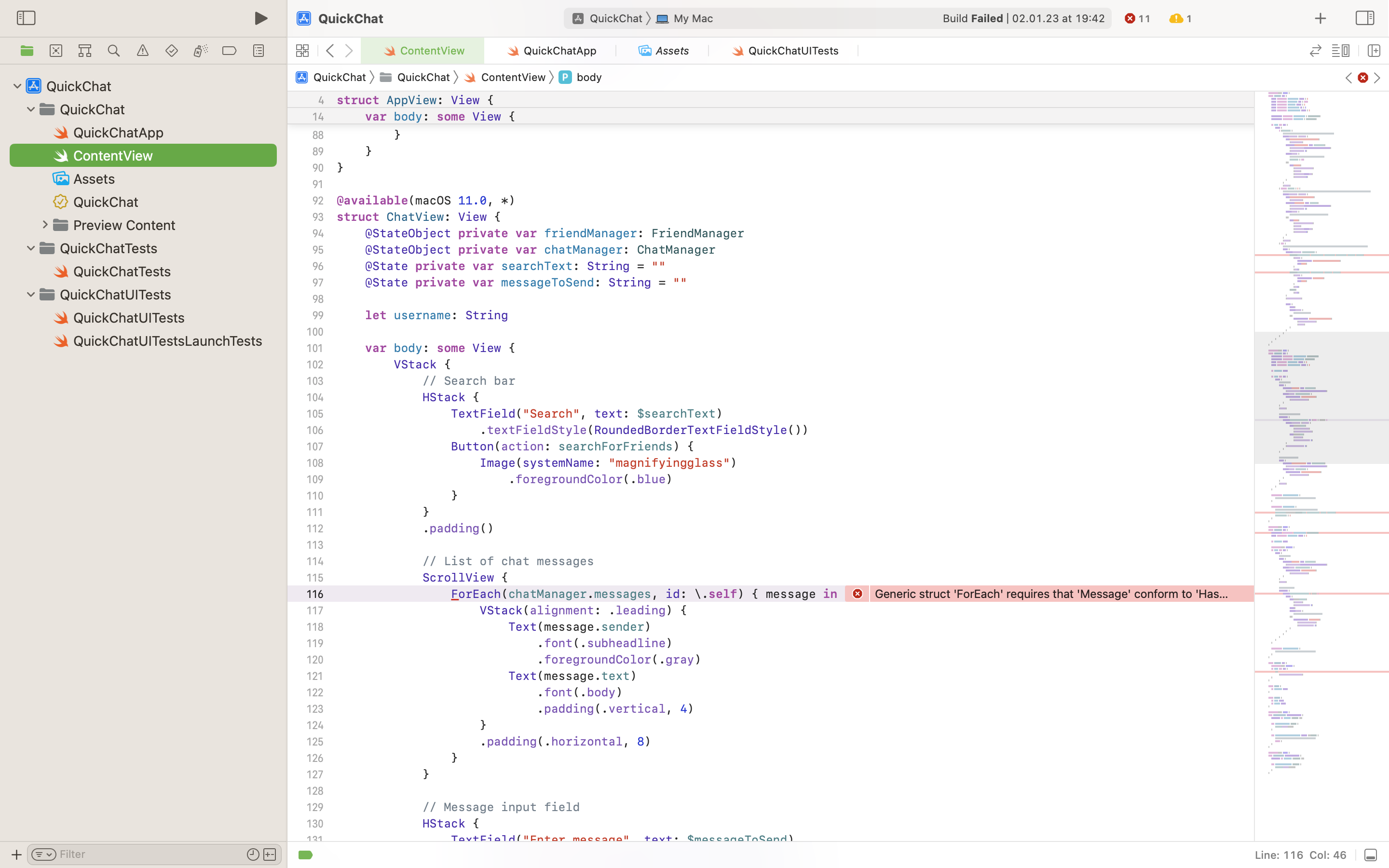The width and height of the screenshot is (1389, 868).
Task: Click the struct AppView sticky header line
Action: [770, 100]
